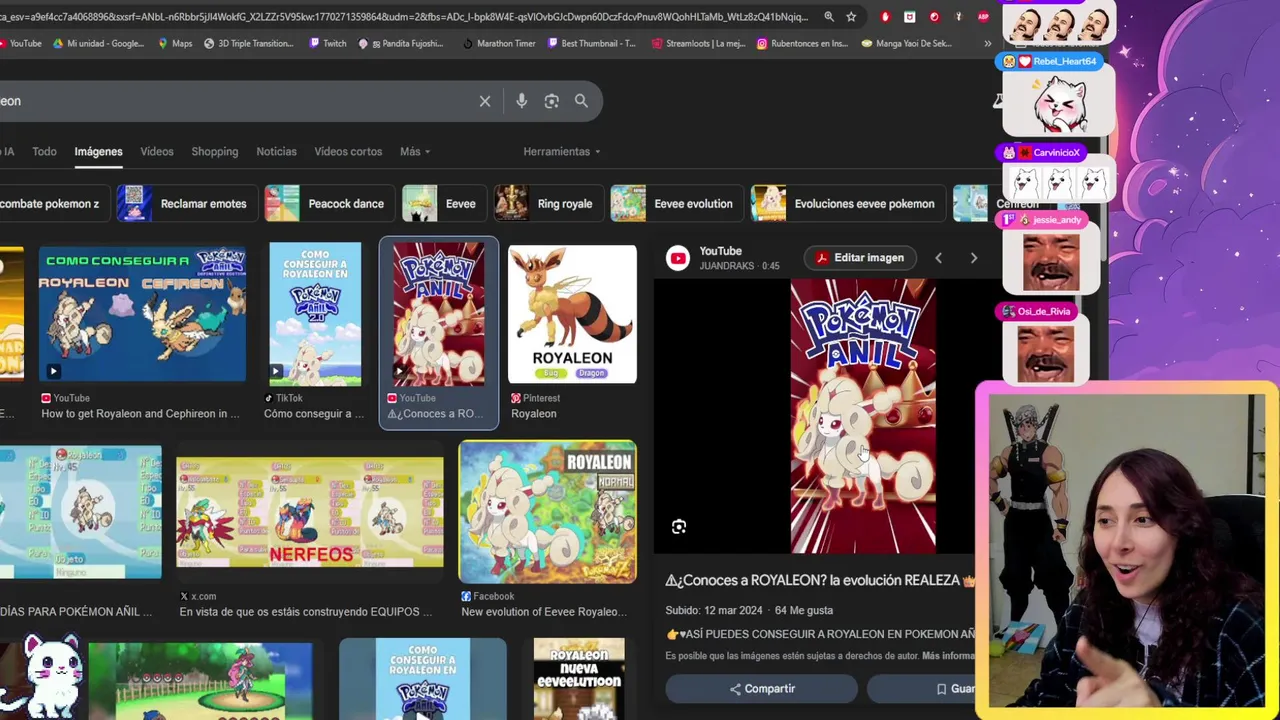
Task: Switch to the Shopping tab
Action: click(215, 152)
